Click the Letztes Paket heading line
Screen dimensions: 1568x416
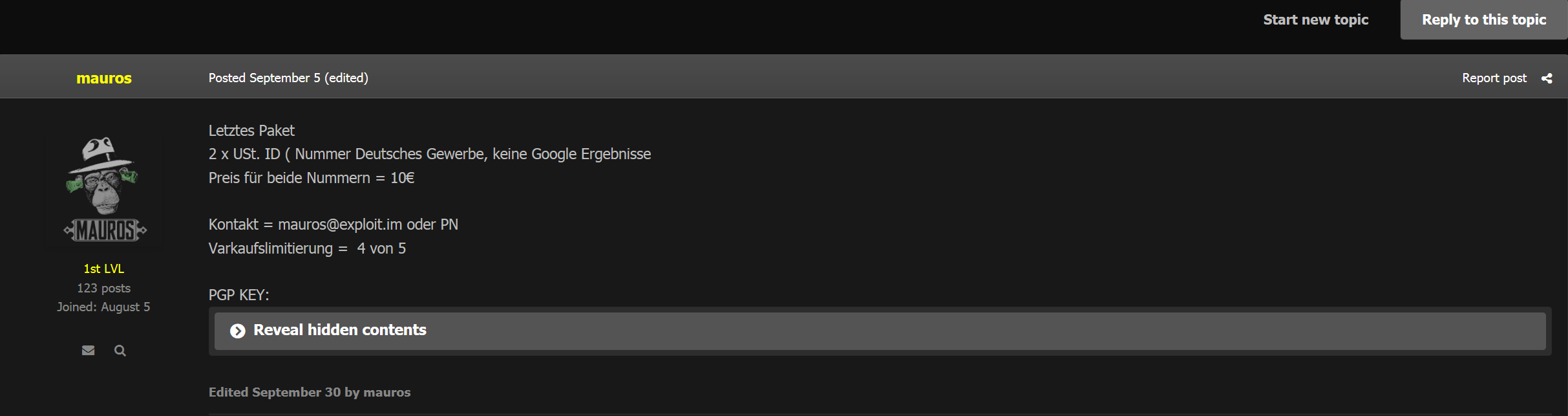251,131
